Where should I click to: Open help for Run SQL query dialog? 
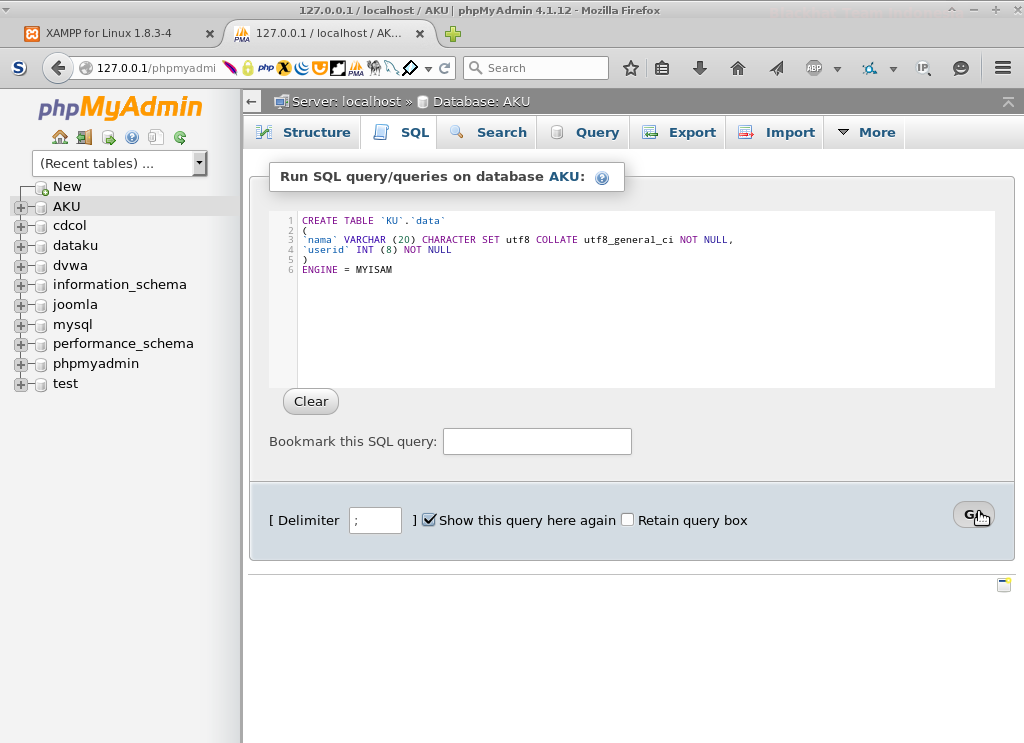601,177
